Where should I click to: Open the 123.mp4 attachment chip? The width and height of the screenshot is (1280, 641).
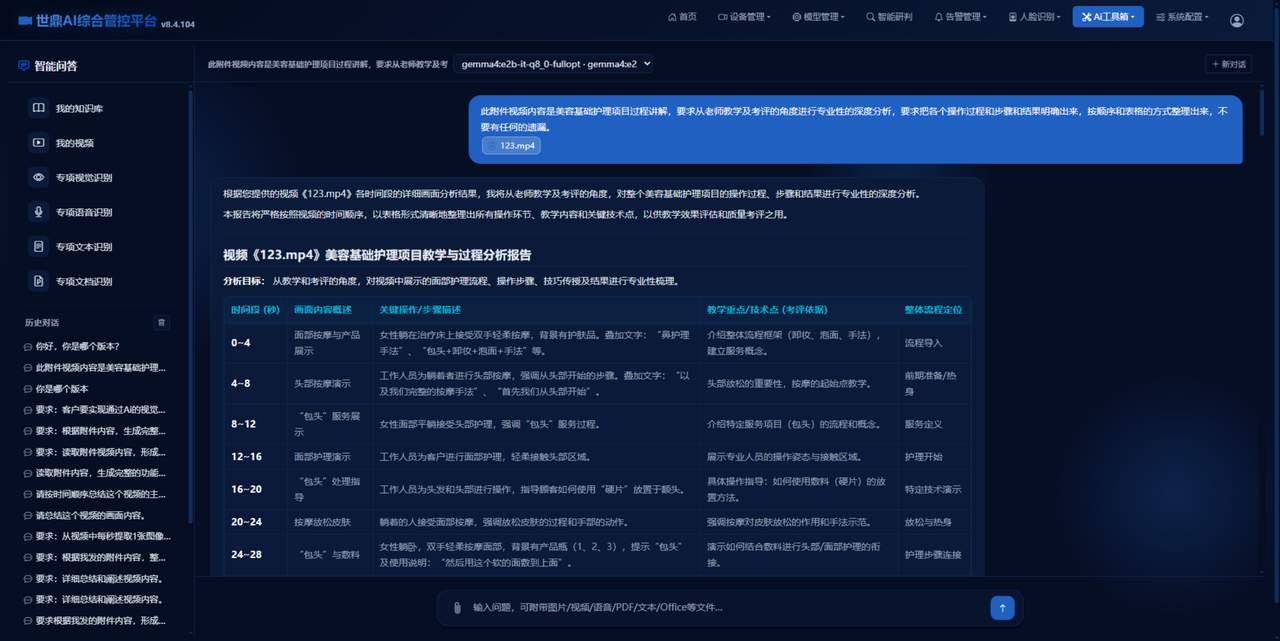pos(511,146)
